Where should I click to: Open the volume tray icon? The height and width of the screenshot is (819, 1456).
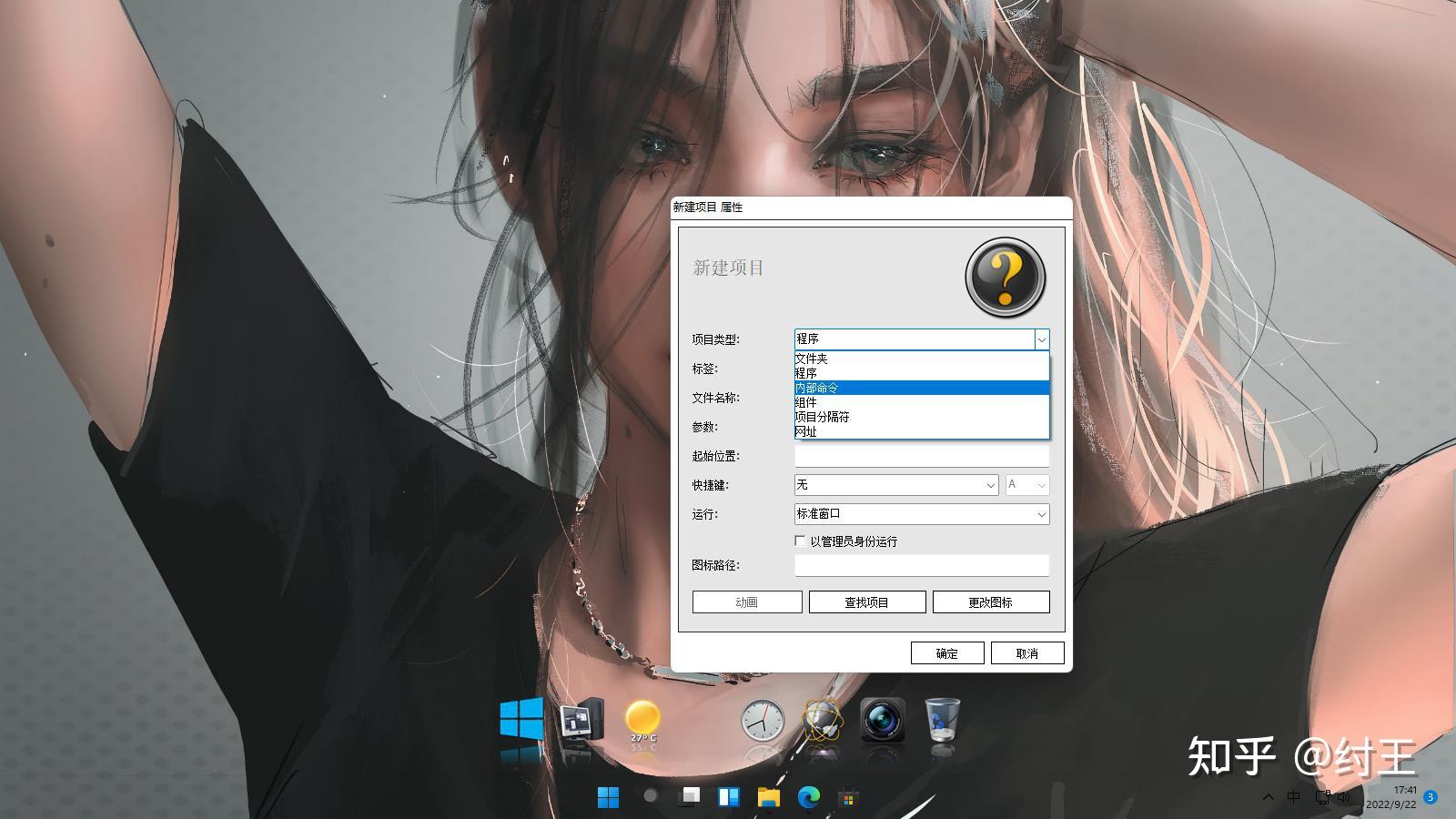pos(1343,798)
